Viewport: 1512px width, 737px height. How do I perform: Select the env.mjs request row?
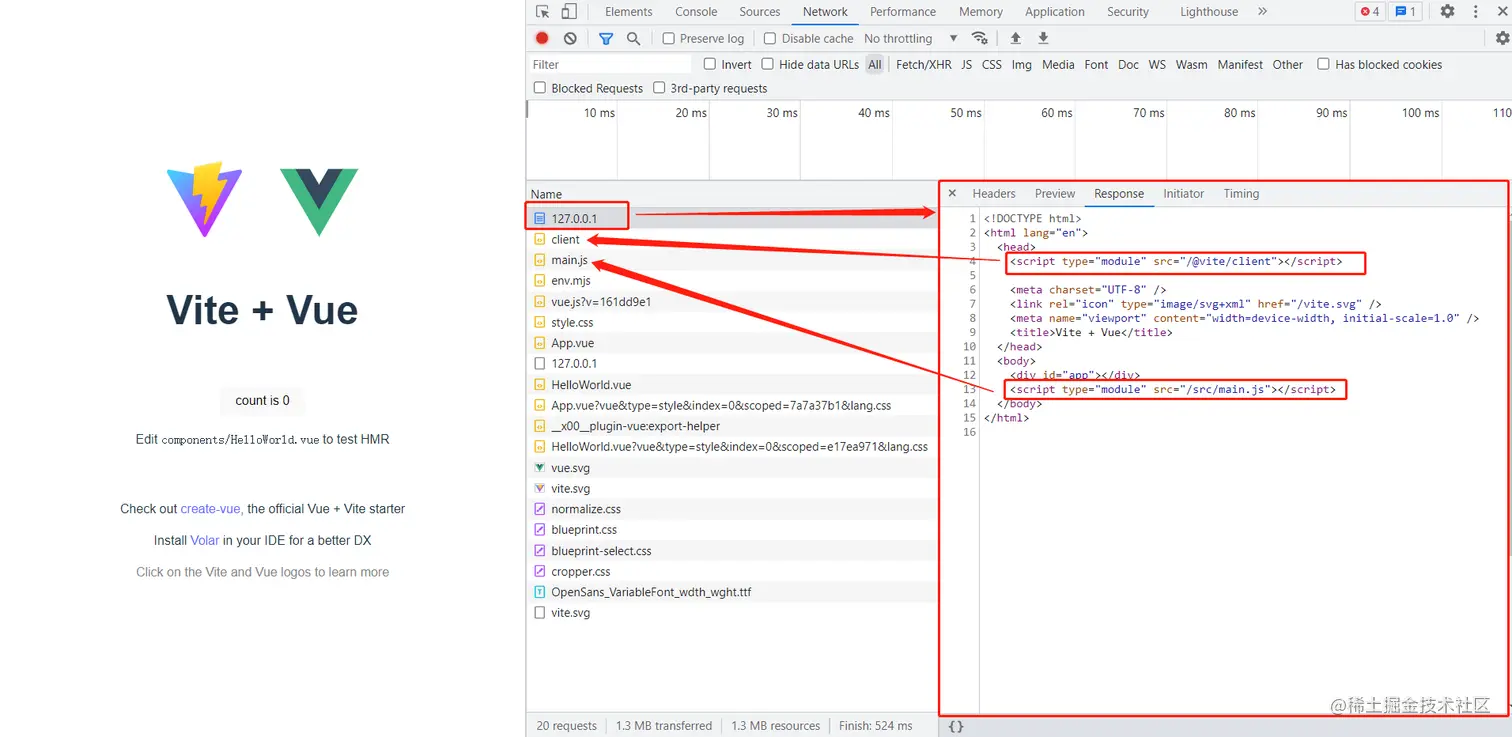point(732,281)
